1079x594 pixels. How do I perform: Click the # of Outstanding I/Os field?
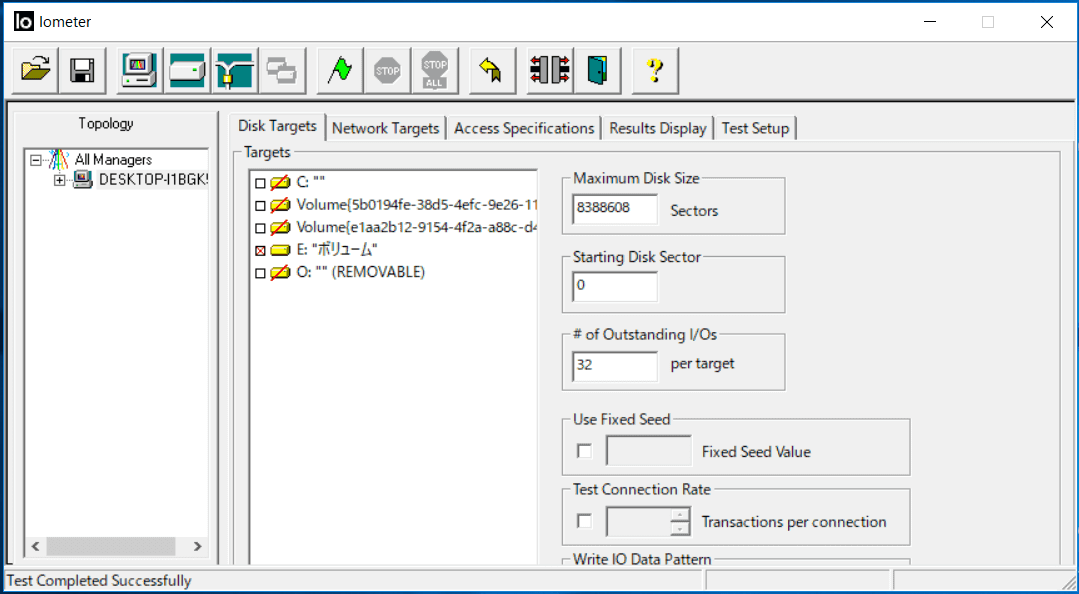(615, 365)
